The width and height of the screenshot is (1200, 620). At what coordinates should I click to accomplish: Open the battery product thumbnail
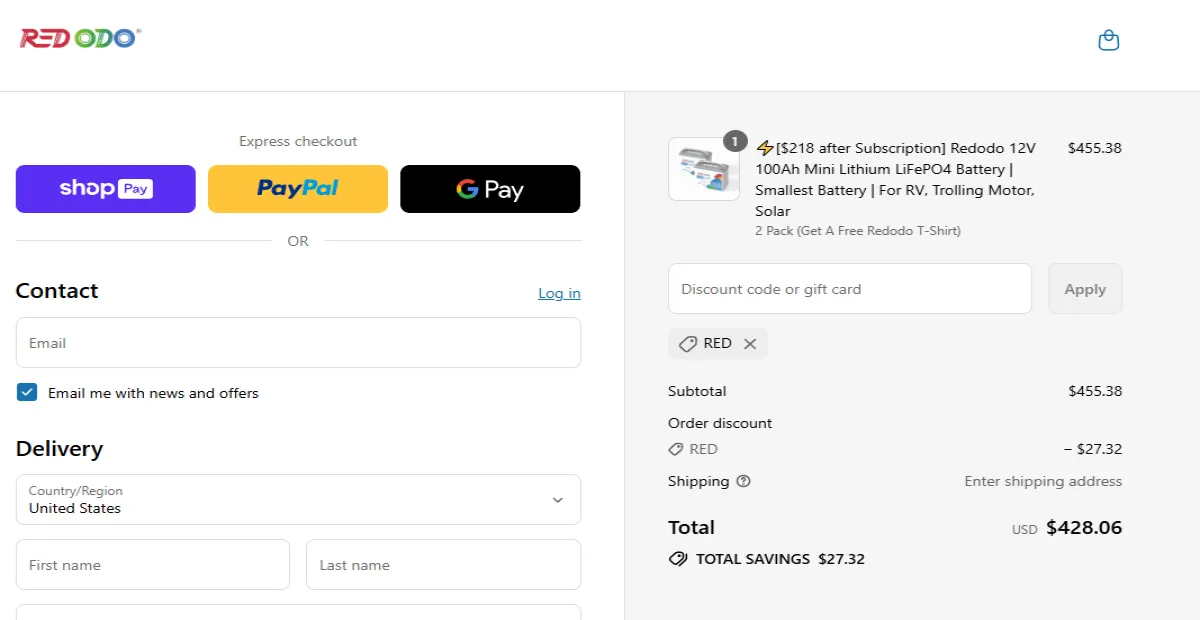(x=703, y=169)
